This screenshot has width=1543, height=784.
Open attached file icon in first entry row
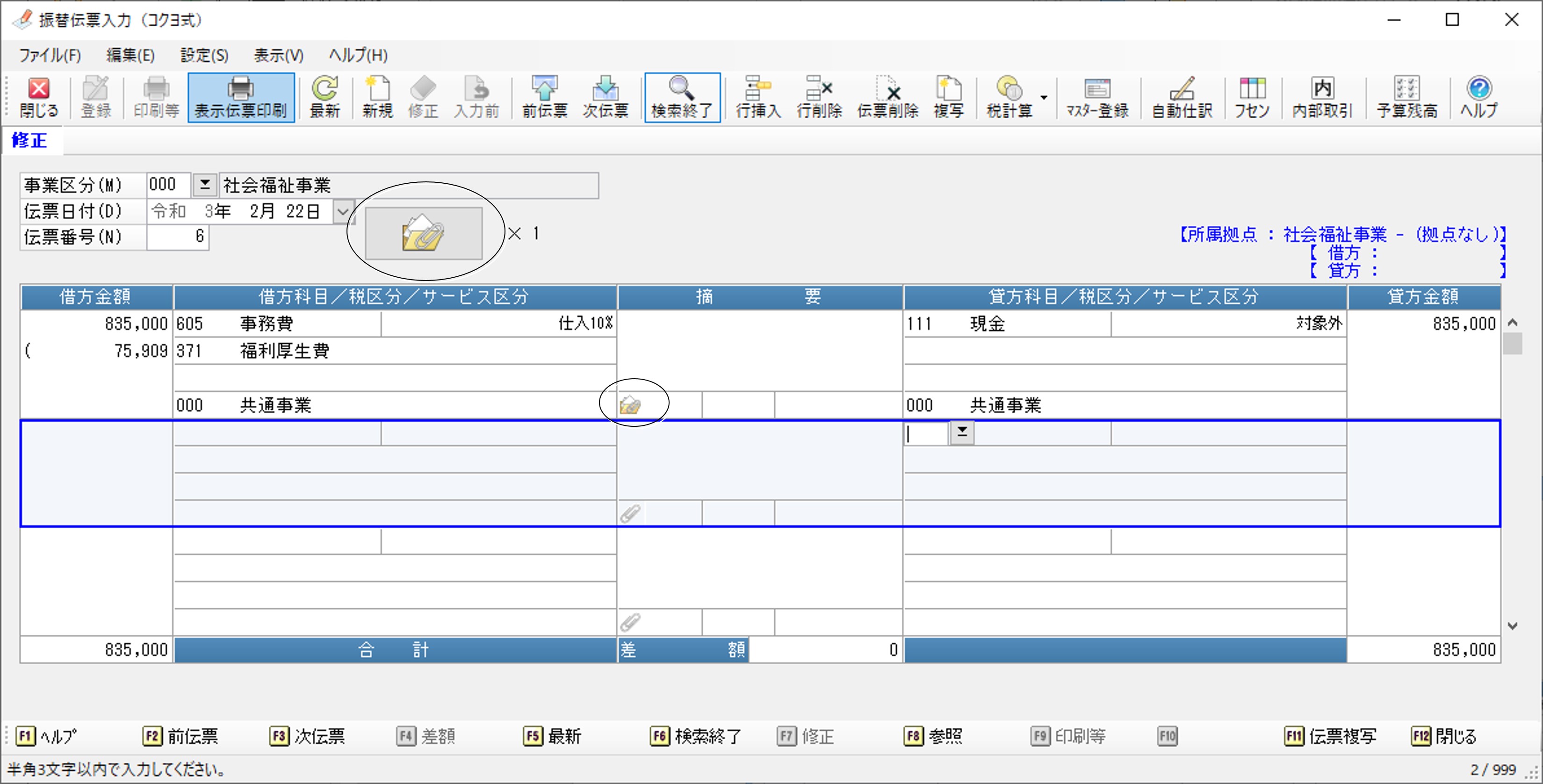click(x=629, y=405)
